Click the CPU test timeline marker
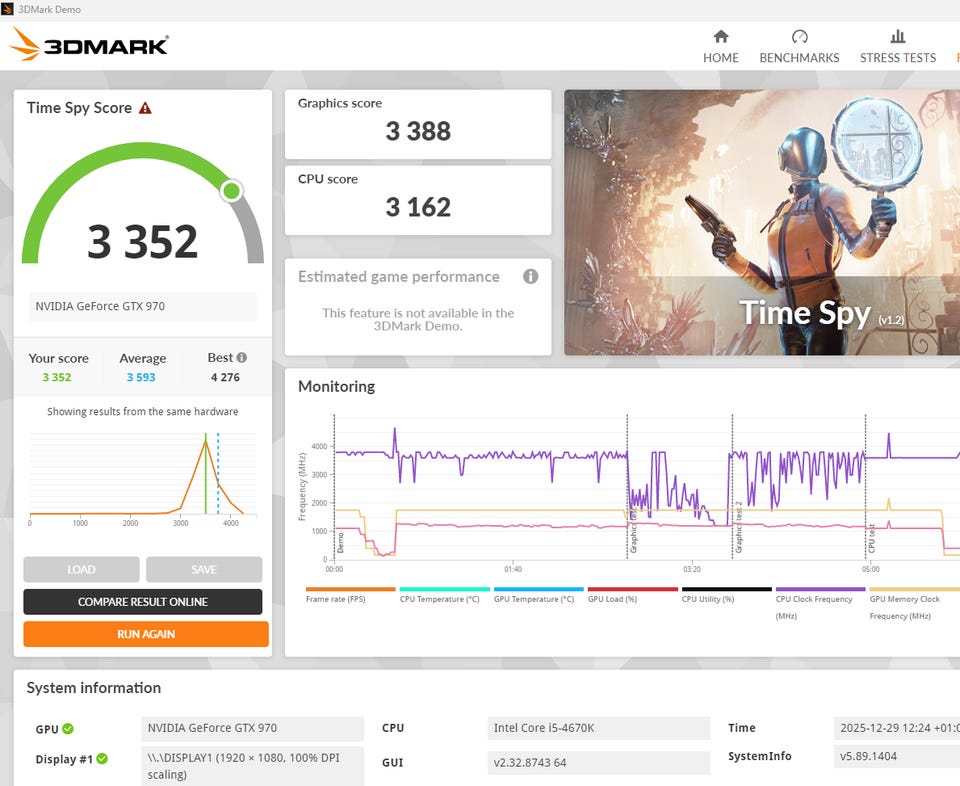The height and width of the screenshot is (786, 960). 872,538
